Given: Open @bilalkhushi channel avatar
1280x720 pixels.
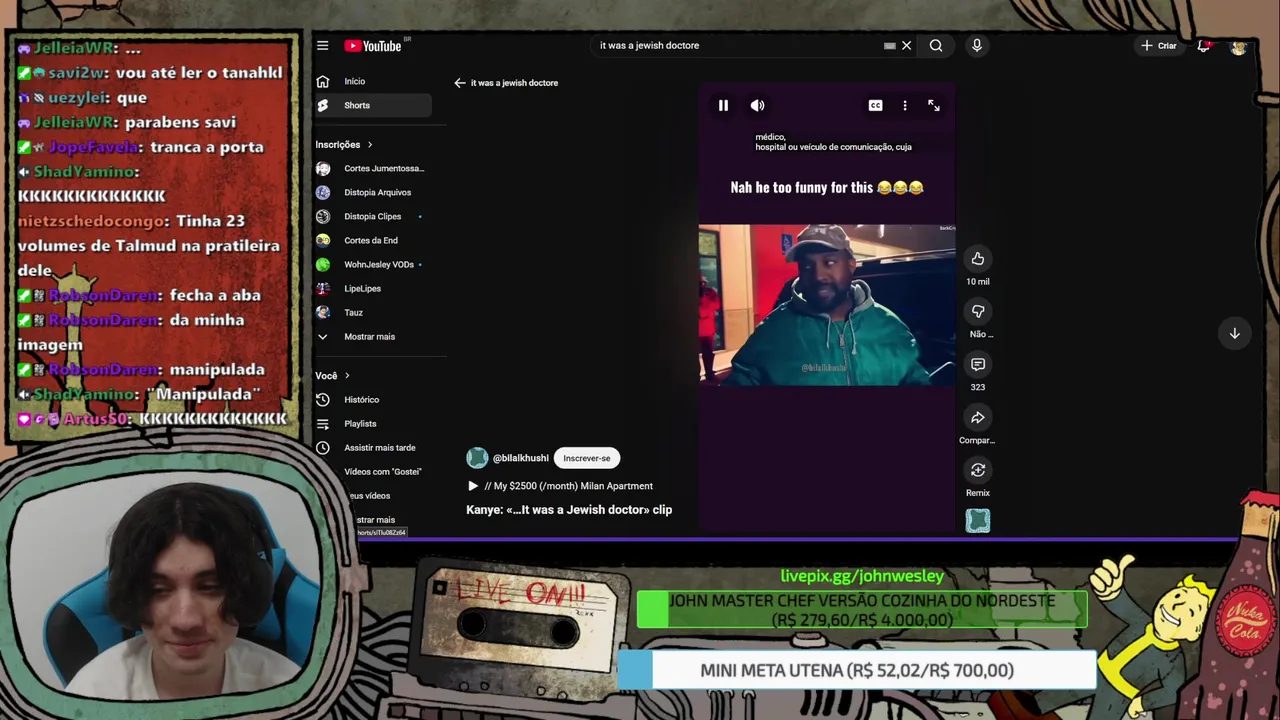Looking at the screenshot, I should tap(477, 458).
